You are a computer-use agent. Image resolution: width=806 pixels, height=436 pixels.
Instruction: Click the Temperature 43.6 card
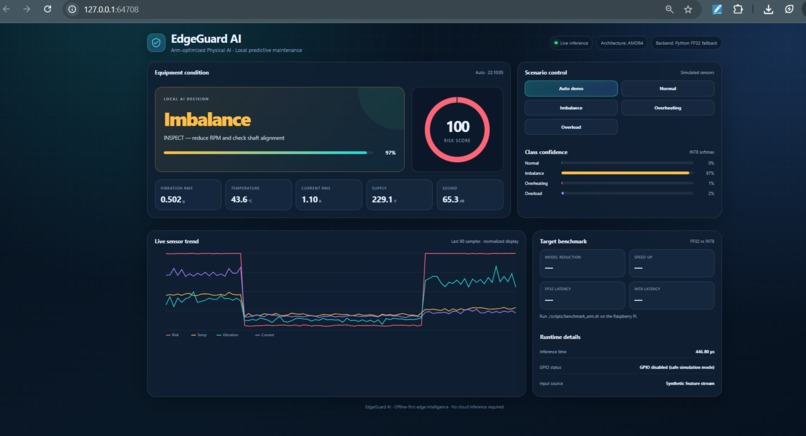[x=259, y=195]
